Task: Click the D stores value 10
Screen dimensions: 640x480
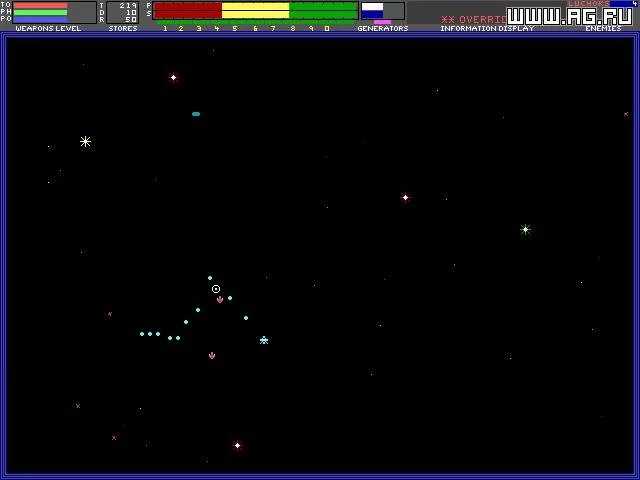Action: (x=131, y=13)
